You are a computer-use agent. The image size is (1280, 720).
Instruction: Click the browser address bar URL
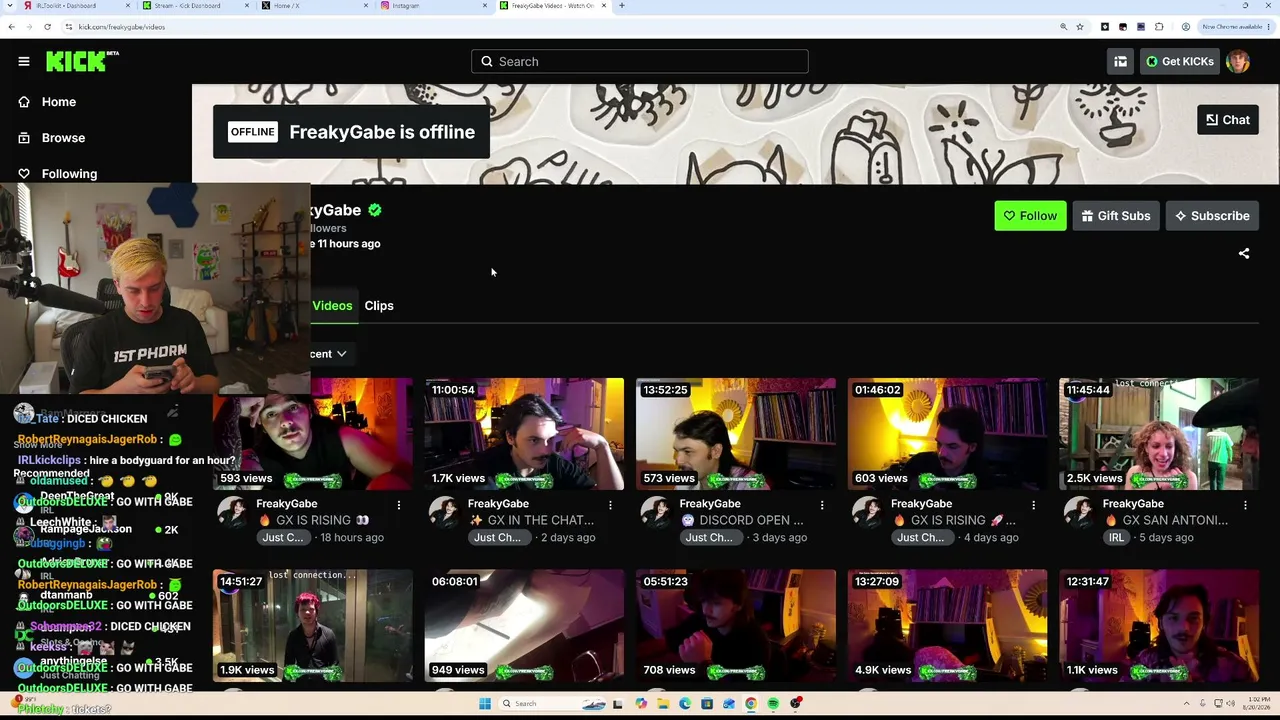pos(121,27)
